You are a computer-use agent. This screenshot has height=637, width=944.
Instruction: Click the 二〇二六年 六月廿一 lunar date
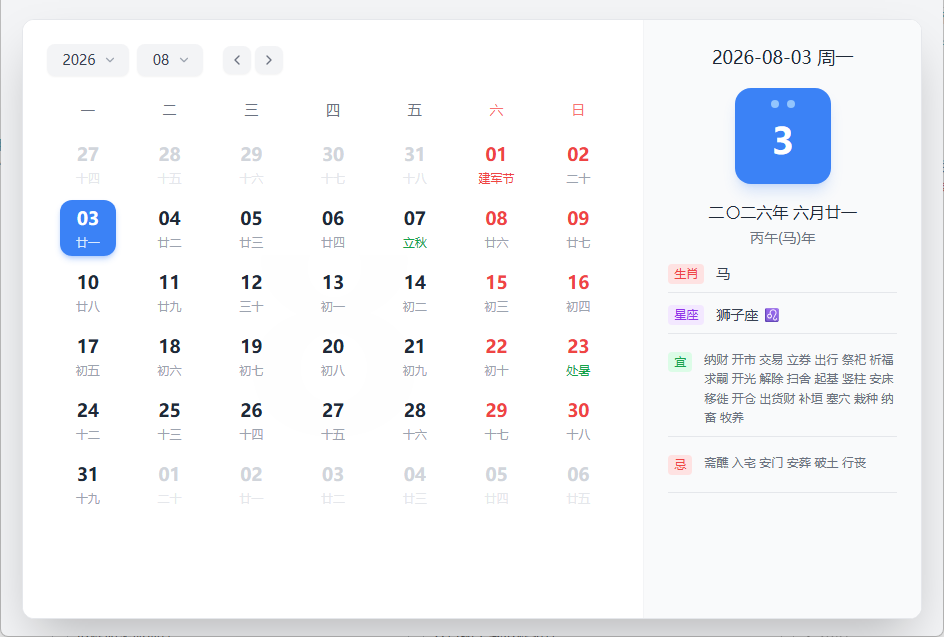(783, 213)
